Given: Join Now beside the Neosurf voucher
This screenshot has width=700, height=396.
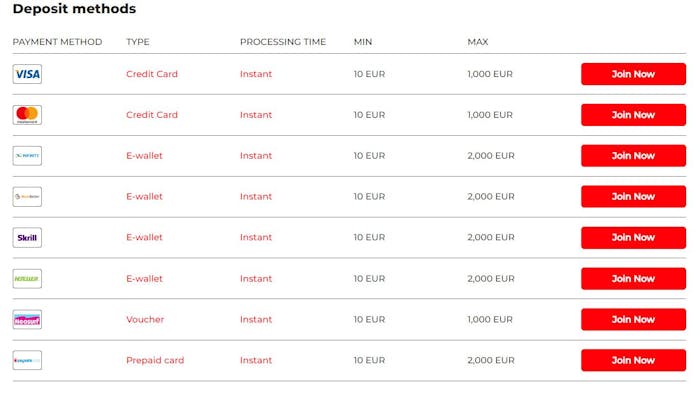Looking at the screenshot, I should [633, 320].
